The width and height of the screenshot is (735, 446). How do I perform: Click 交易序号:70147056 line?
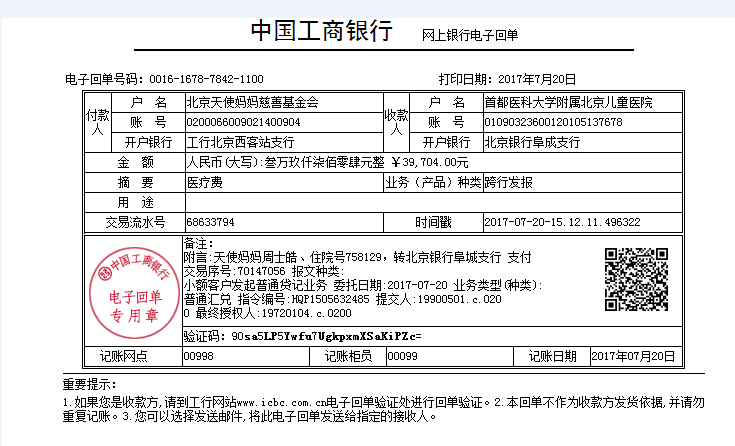(264, 271)
